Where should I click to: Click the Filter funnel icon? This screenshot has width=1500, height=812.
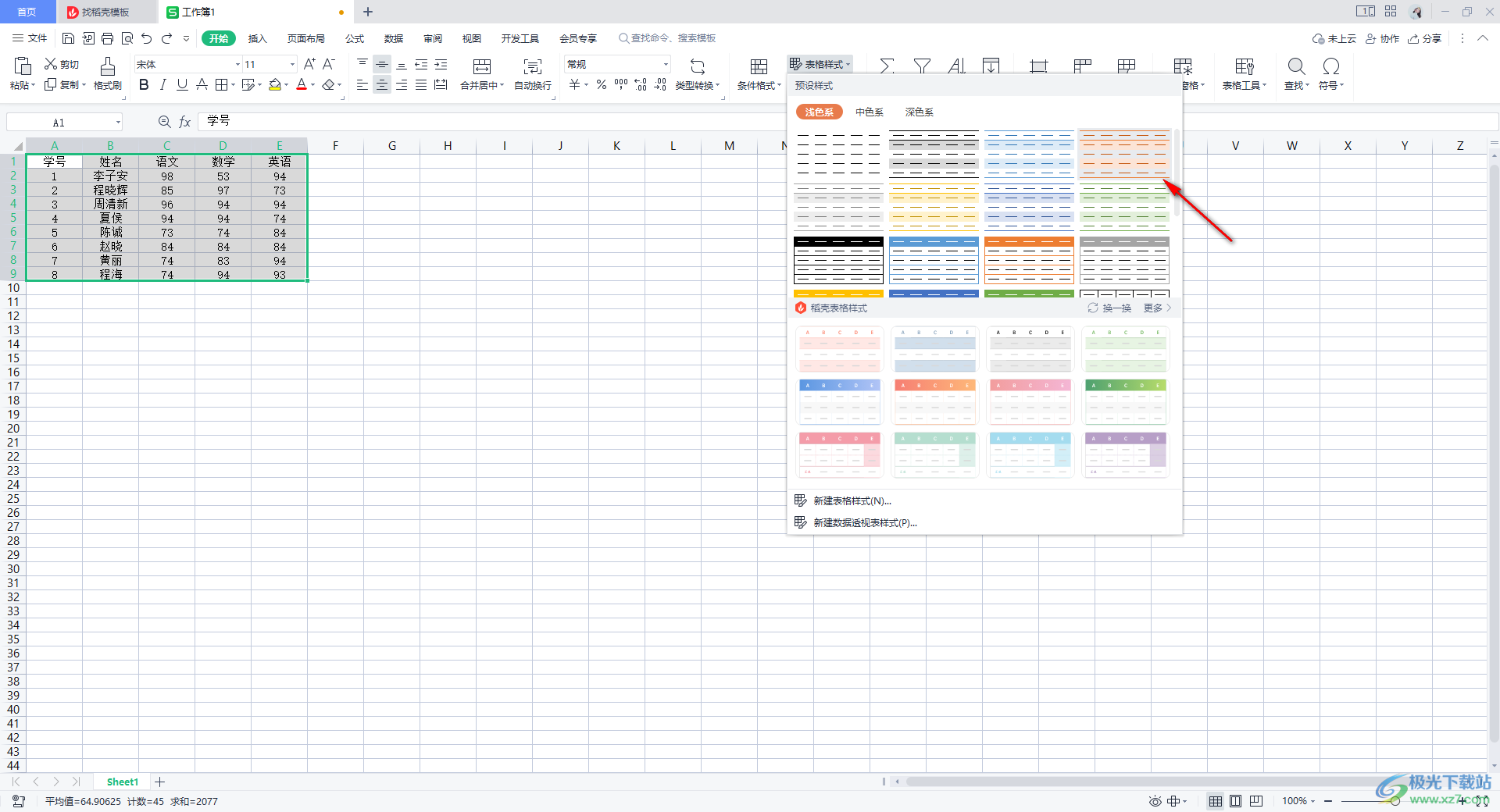point(922,66)
